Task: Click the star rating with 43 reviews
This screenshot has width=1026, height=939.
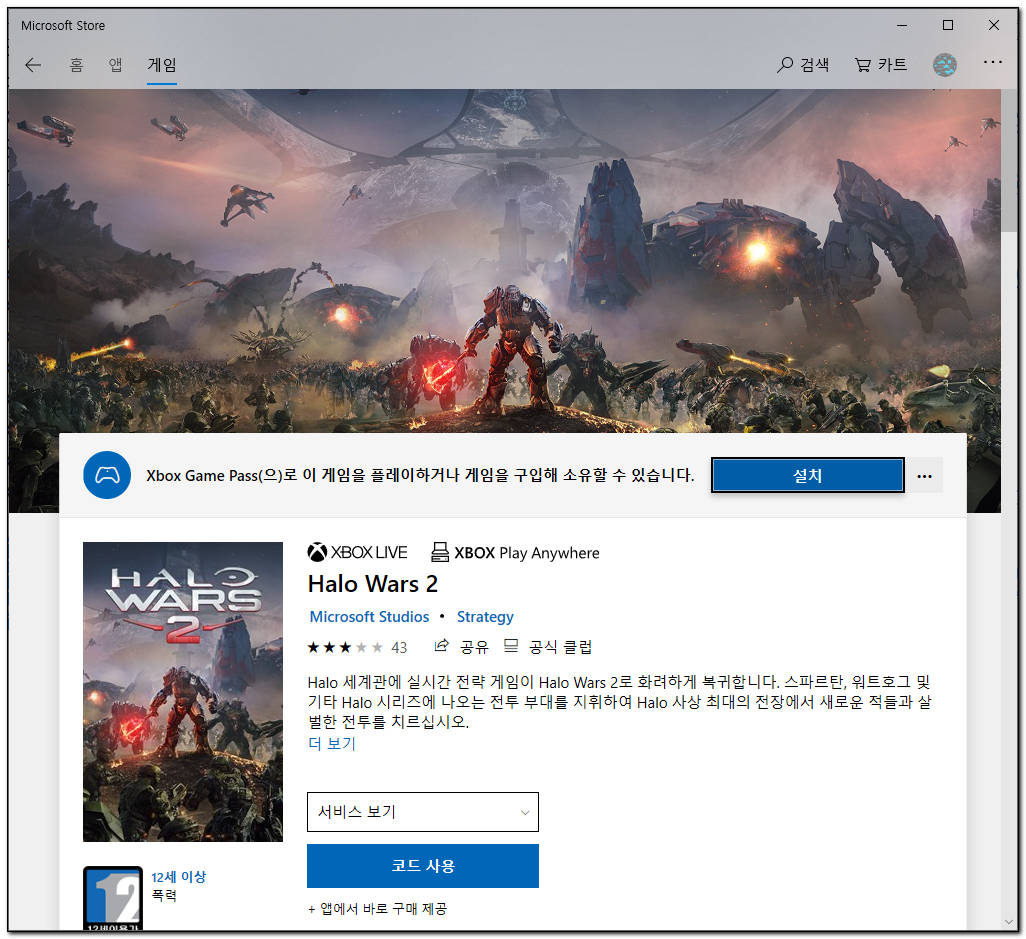Action: point(357,647)
